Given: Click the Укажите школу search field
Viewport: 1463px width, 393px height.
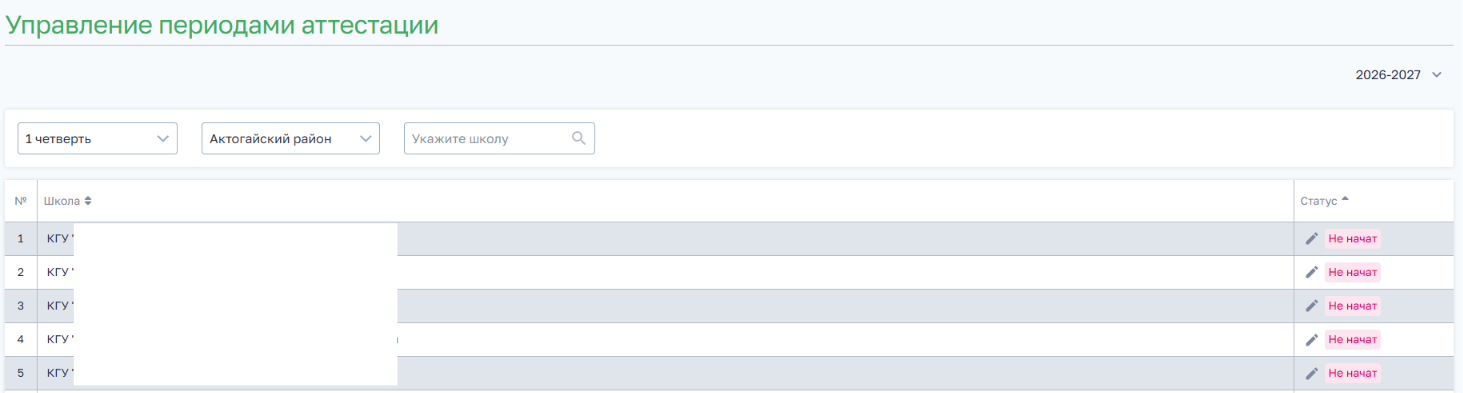Looking at the screenshot, I should 499,139.
